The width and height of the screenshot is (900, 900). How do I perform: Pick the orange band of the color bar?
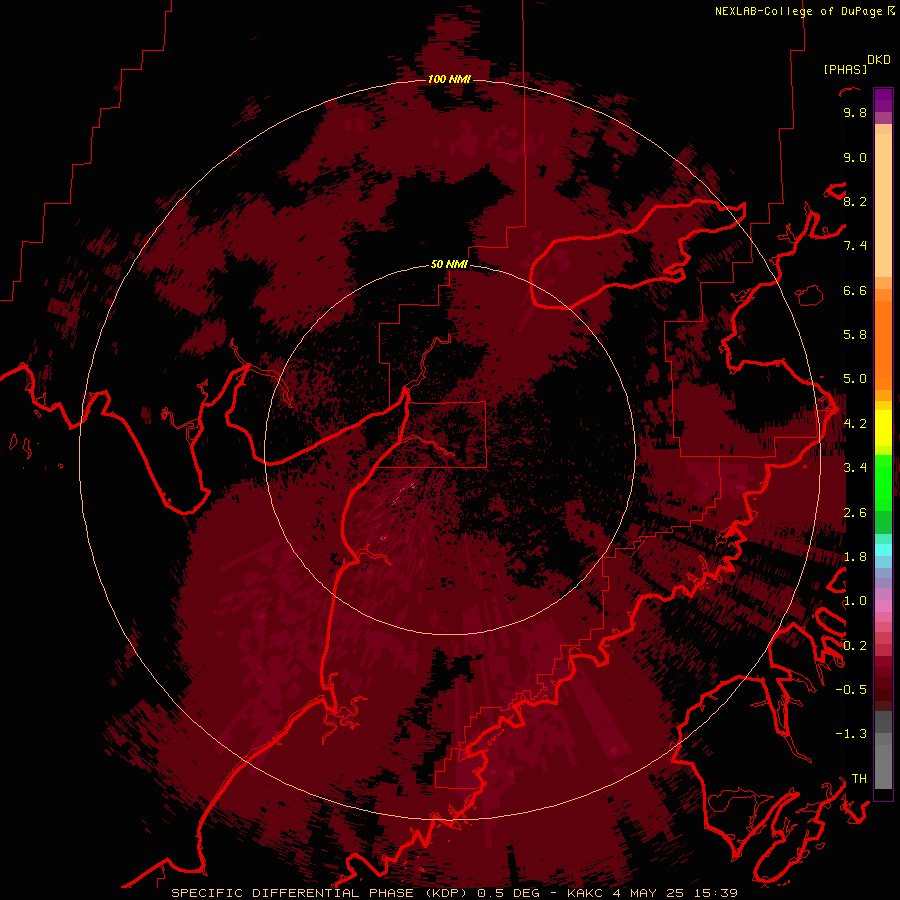point(883,344)
